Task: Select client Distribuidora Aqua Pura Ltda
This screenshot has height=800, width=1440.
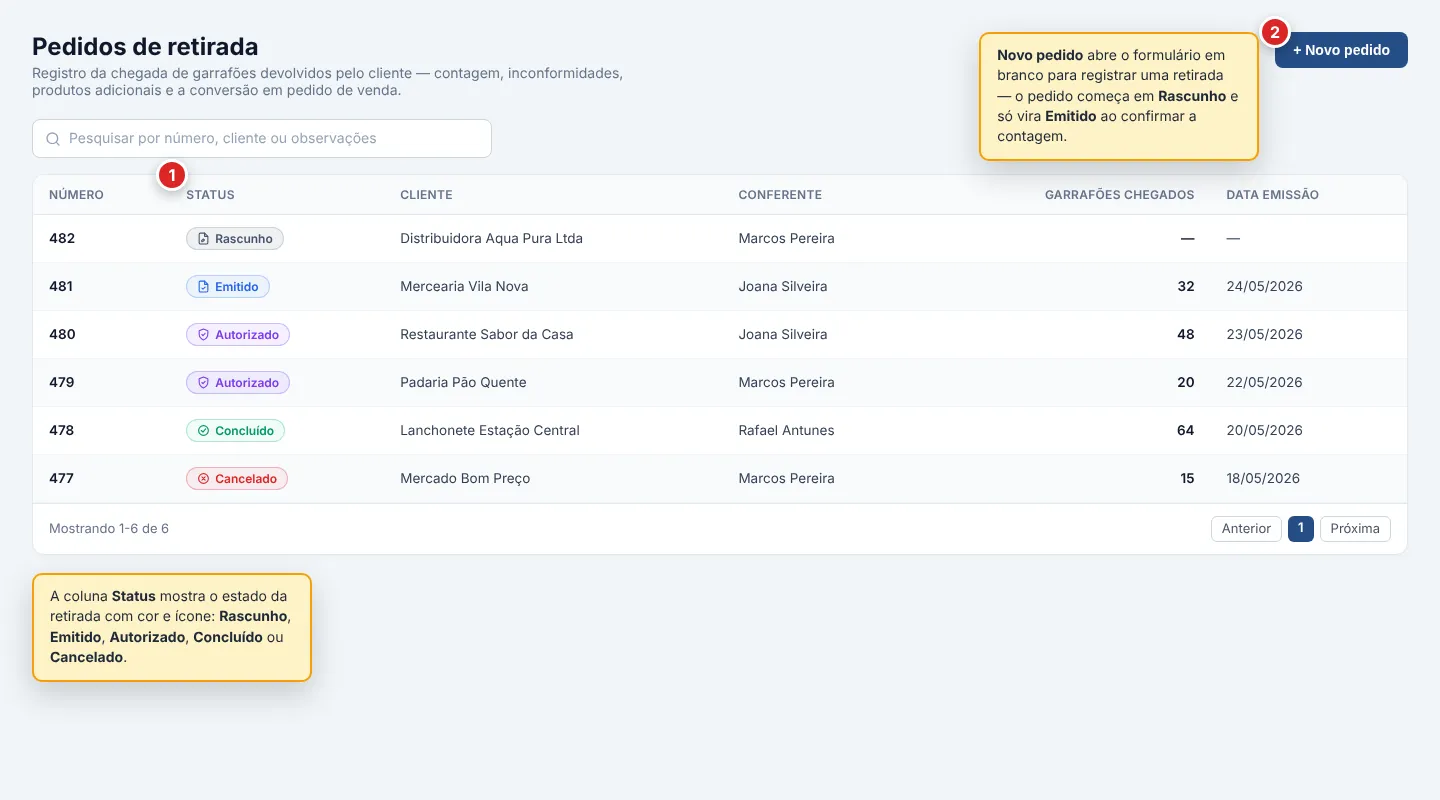Action: tap(491, 239)
